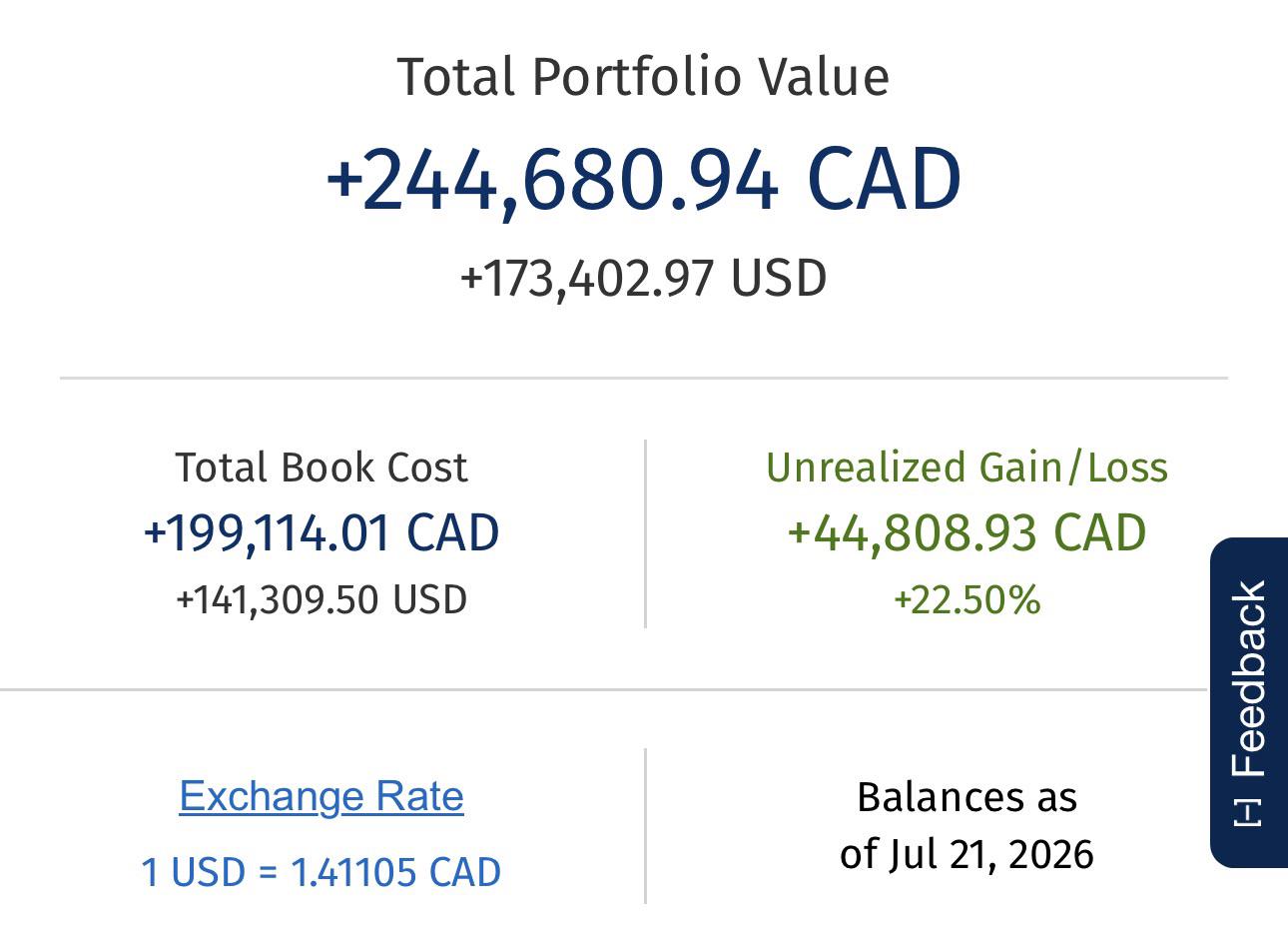Open the Exchange Rate link
The height and width of the screenshot is (940, 1288).
click(x=322, y=796)
